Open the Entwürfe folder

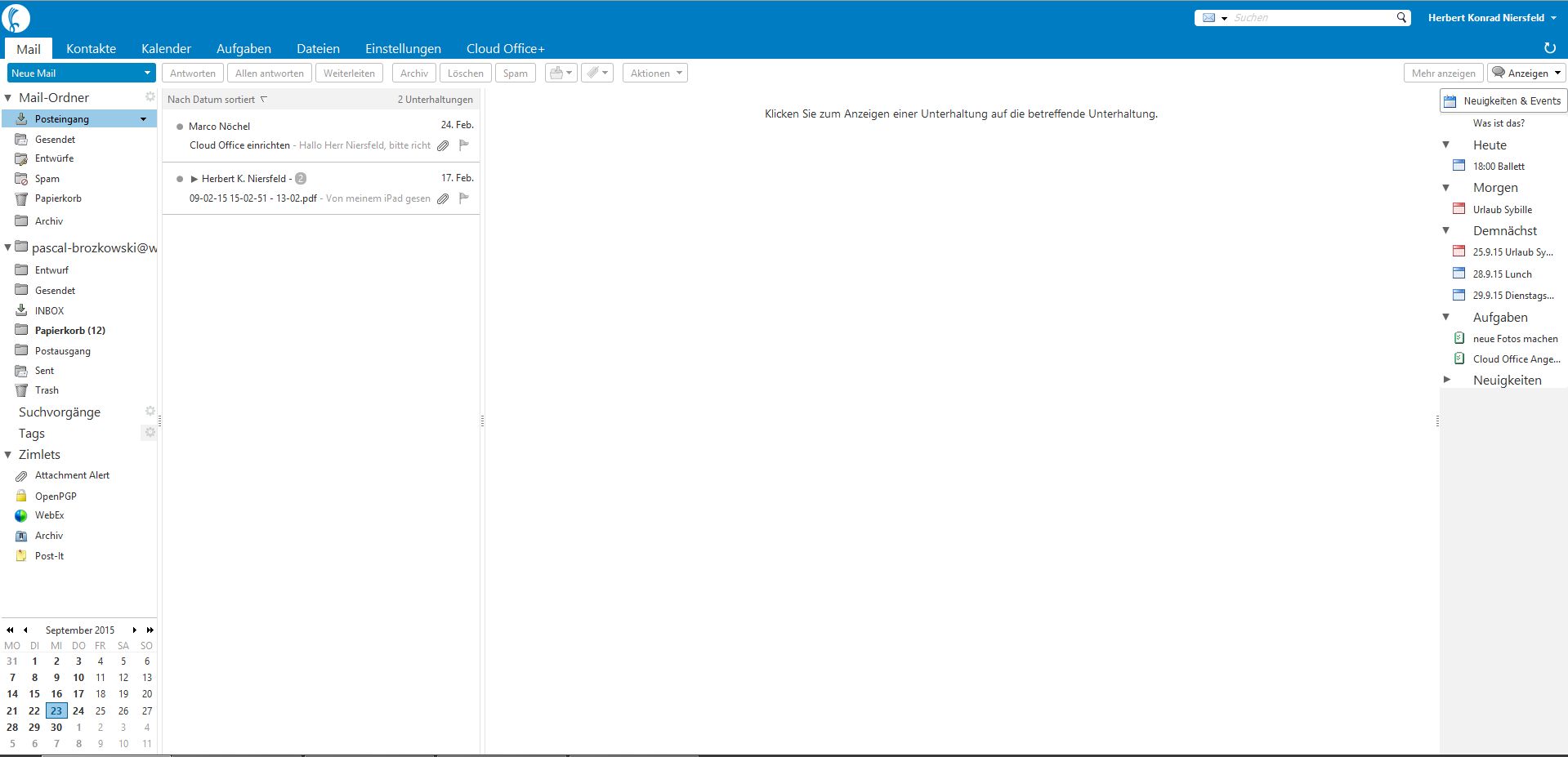point(54,158)
